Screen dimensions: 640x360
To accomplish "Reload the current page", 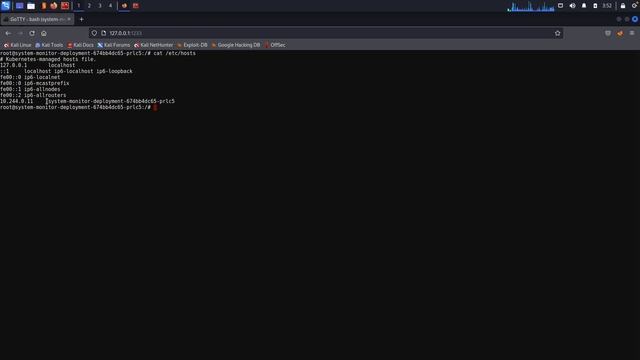I will (x=32, y=33).
